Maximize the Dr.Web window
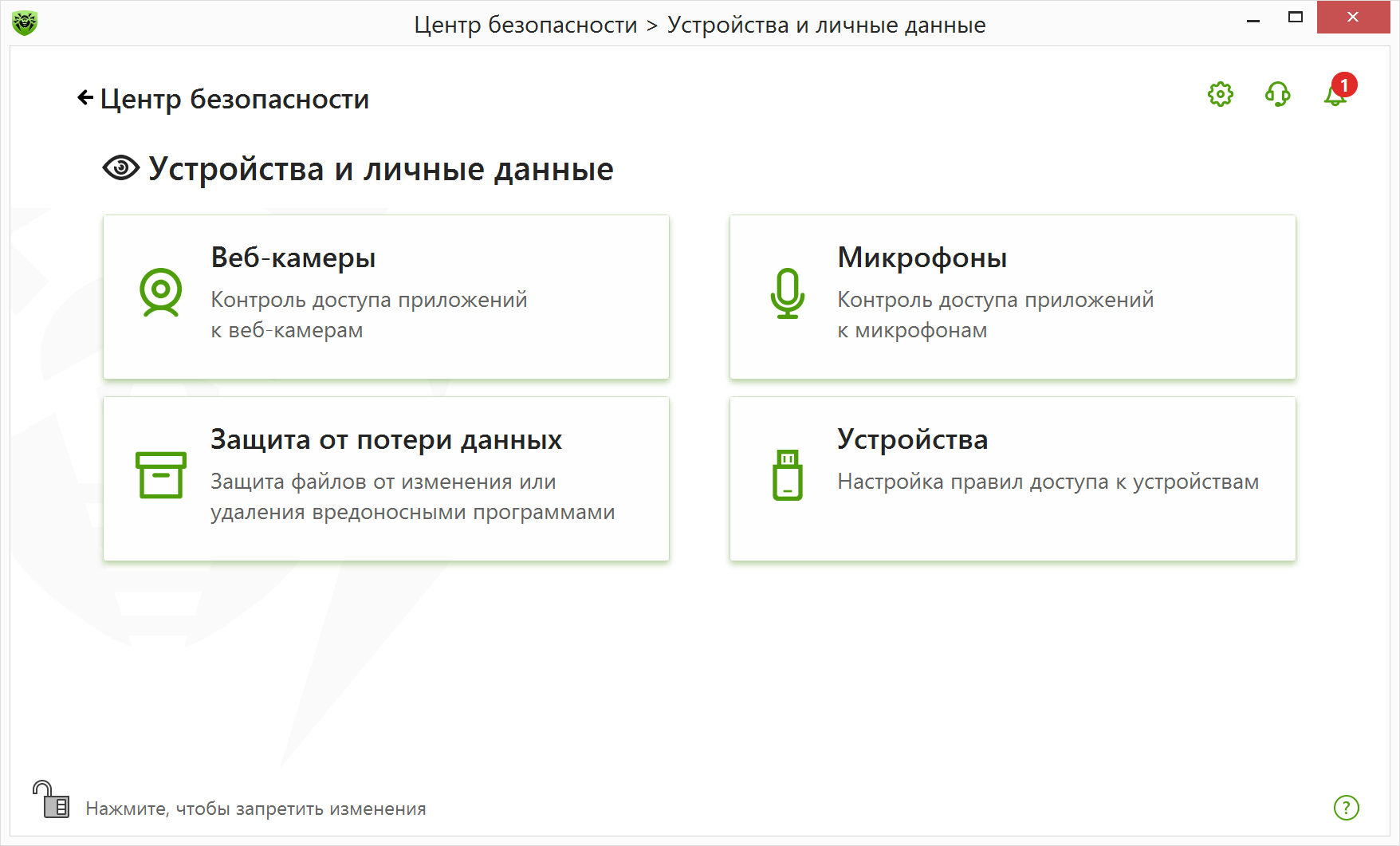Image resolution: width=1400 pixels, height=846 pixels. coord(1296,18)
